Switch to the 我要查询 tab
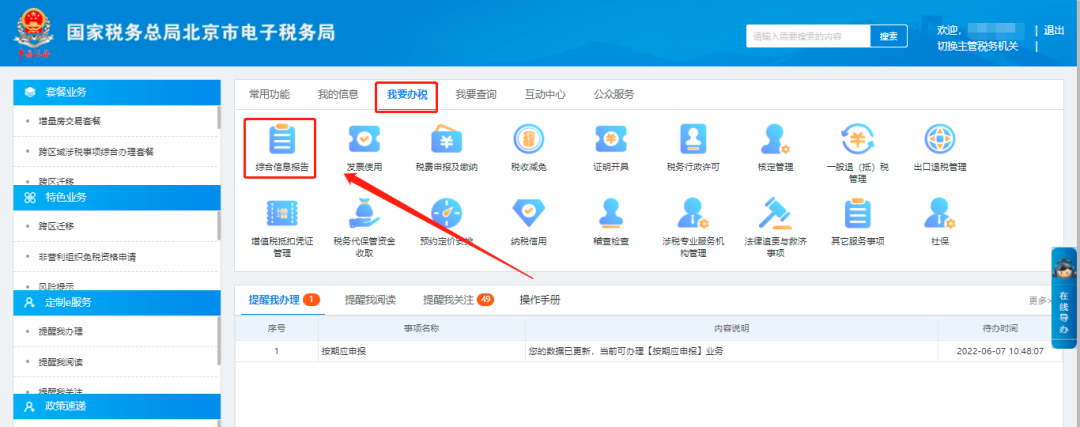This screenshot has width=1080, height=427. coord(476,94)
